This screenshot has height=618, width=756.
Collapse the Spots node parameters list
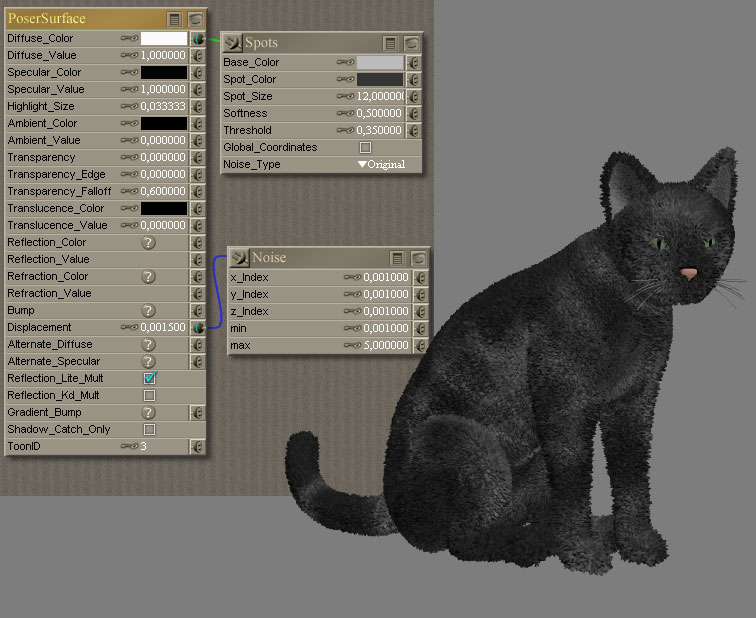(391, 44)
